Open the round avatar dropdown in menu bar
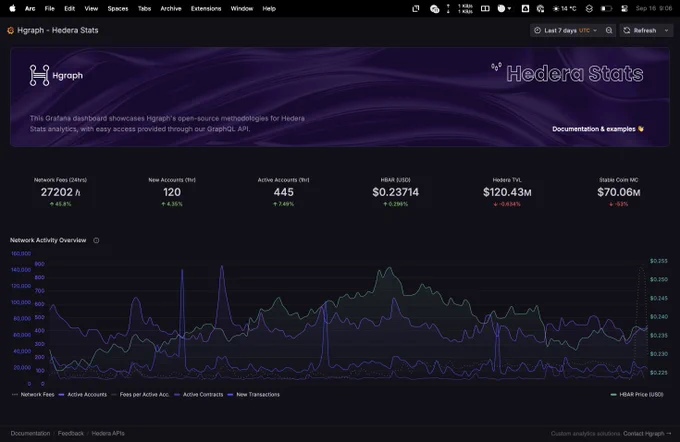Viewport: 680px width, 442px height. point(504,8)
